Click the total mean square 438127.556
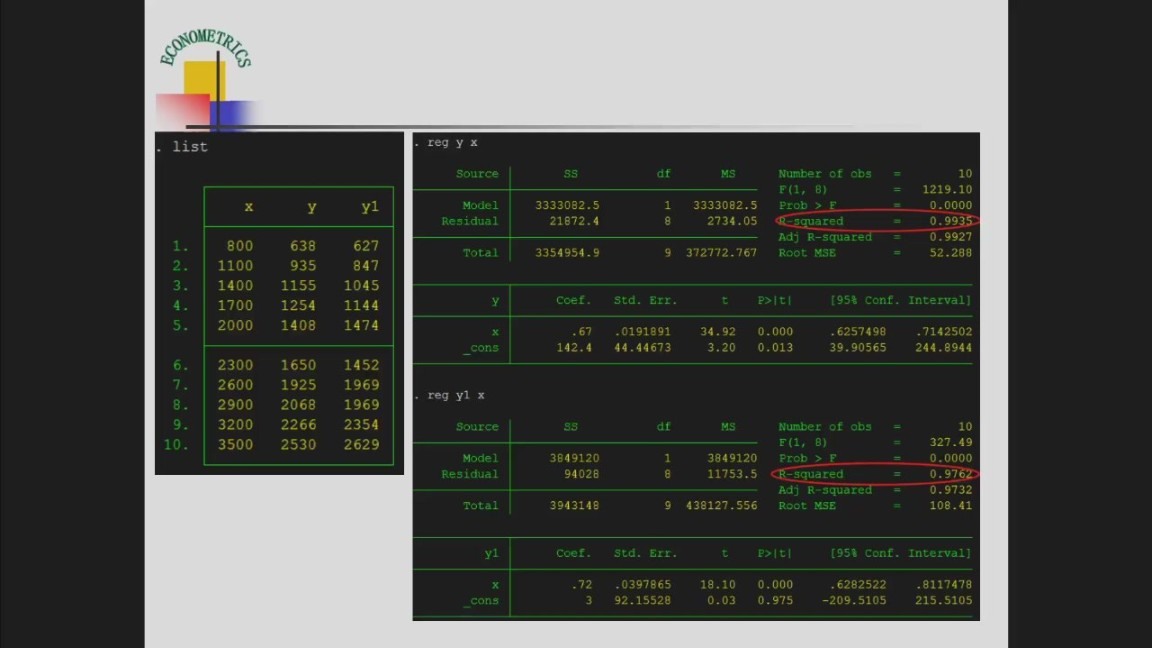Image resolution: width=1152 pixels, height=648 pixels. click(x=721, y=505)
